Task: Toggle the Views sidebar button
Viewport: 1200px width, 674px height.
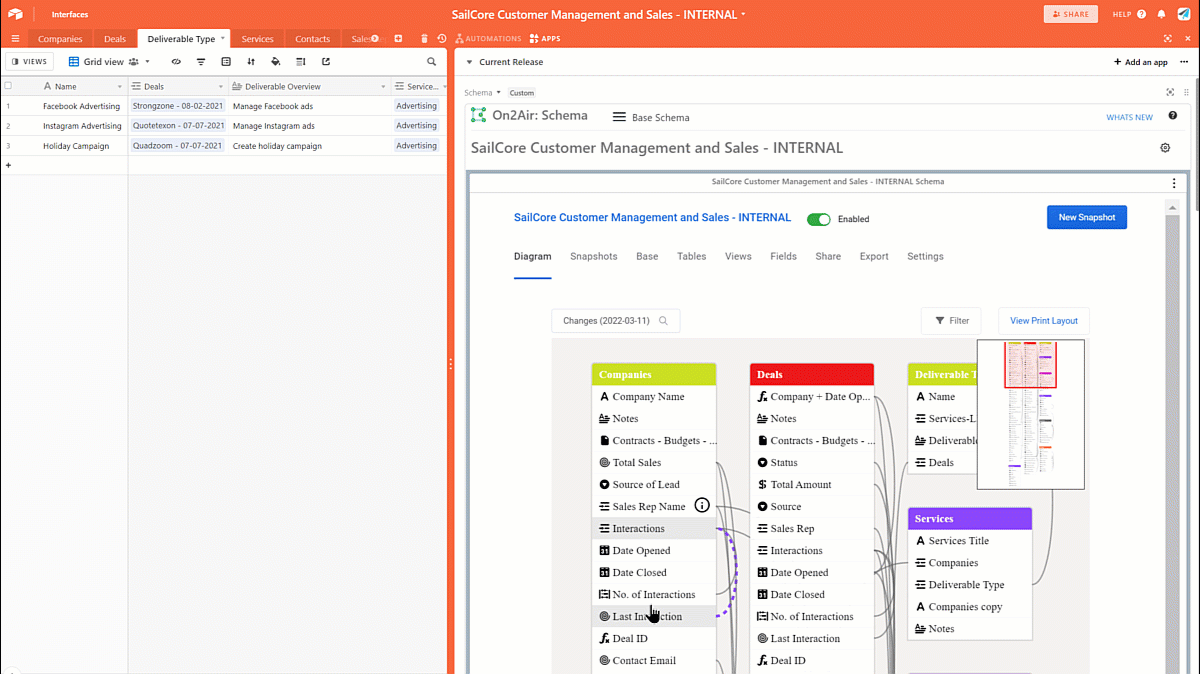Action: pyautogui.click(x=29, y=62)
